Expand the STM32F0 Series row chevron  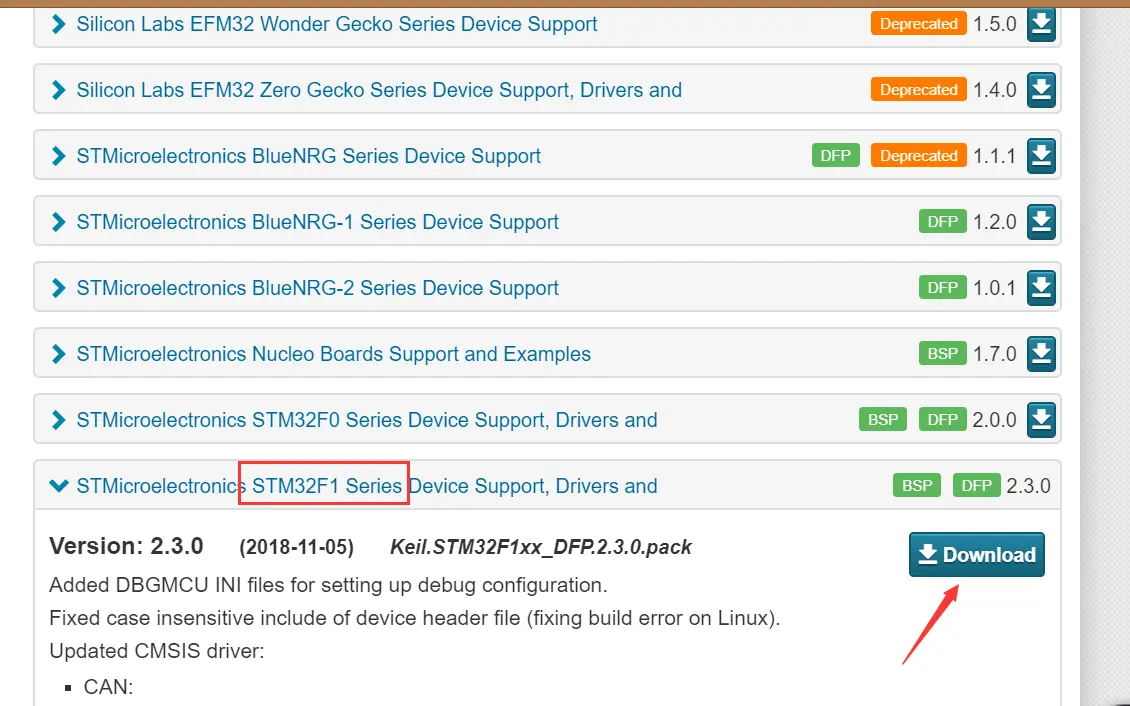click(58, 420)
